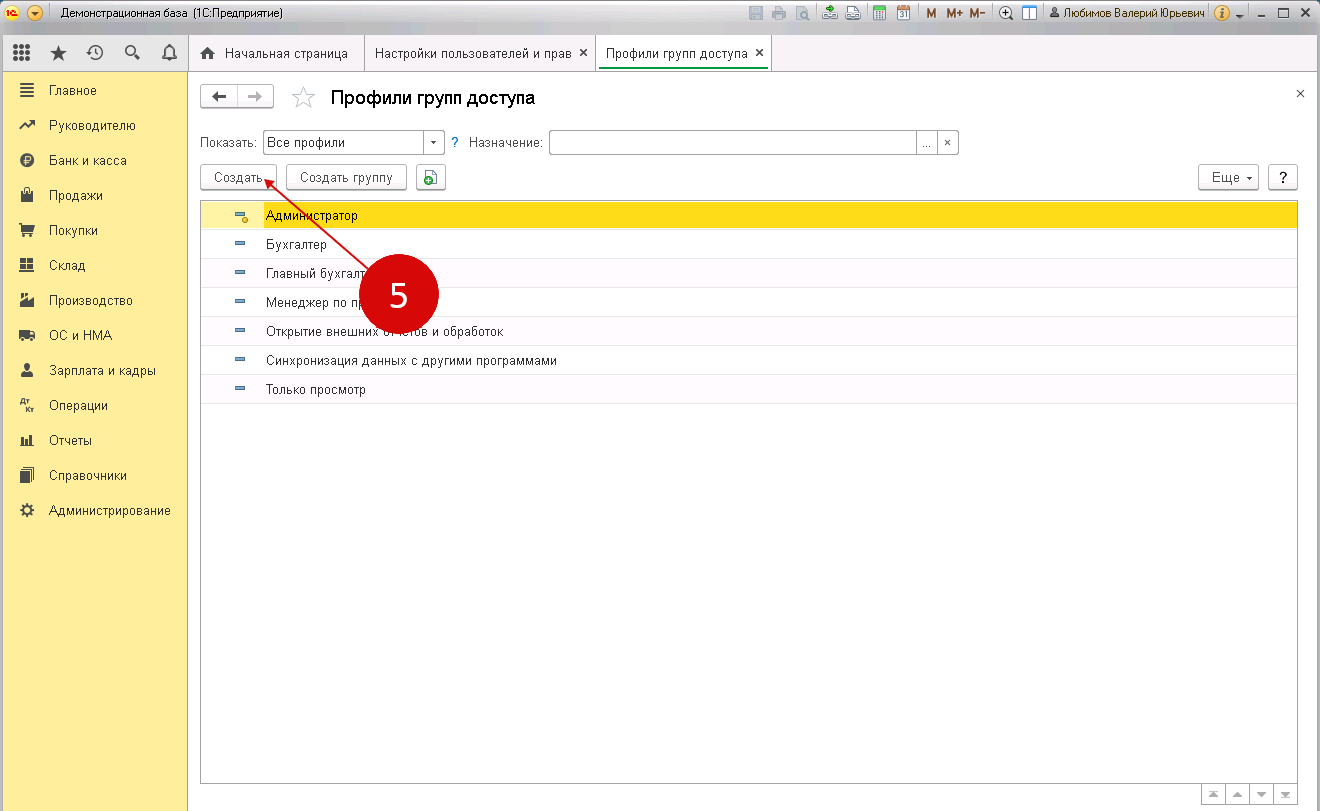1320x811 pixels.
Task: Close the Профили групп доступа tab
Action: [x=759, y=53]
